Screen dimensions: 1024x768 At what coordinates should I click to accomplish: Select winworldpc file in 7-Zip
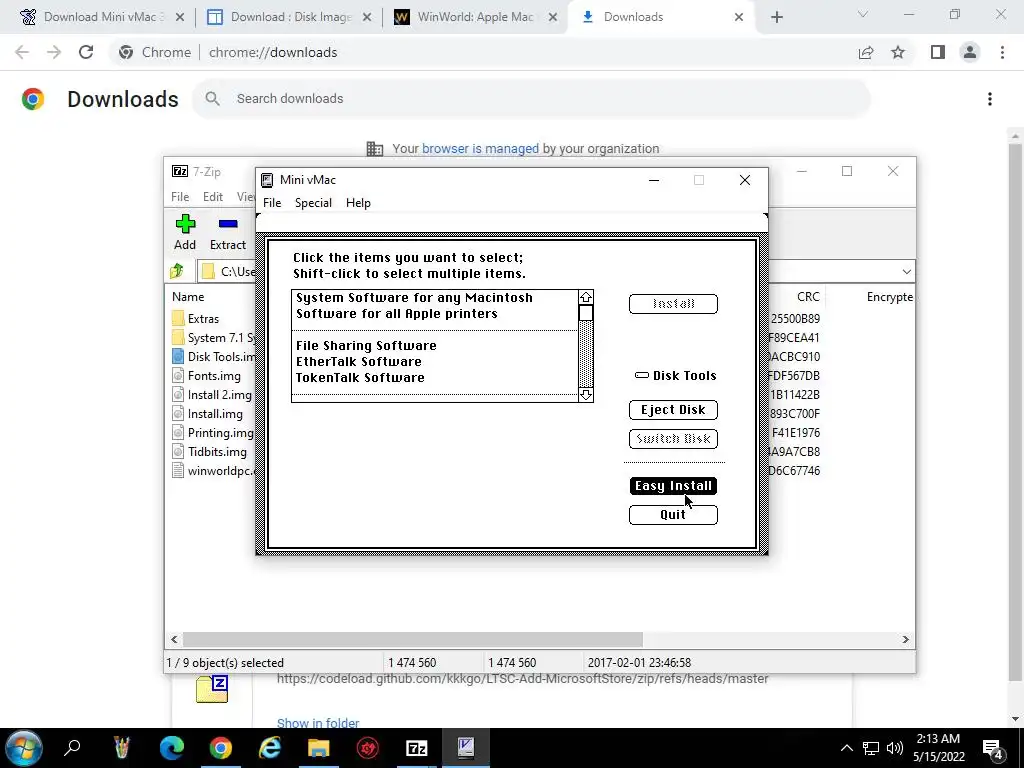click(x=214, y=470)
